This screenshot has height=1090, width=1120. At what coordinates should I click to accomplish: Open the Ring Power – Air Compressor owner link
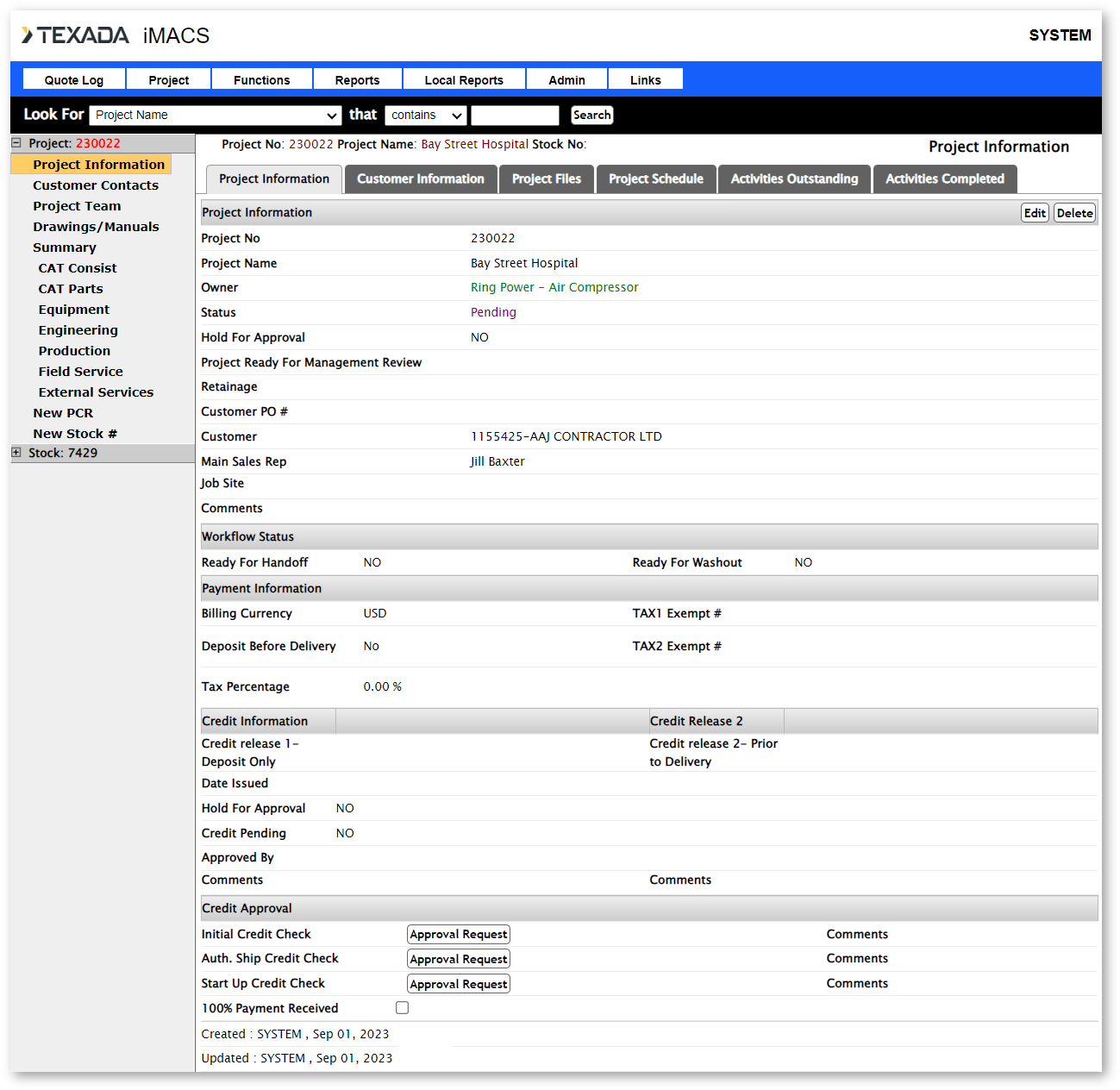click(554, 288)
